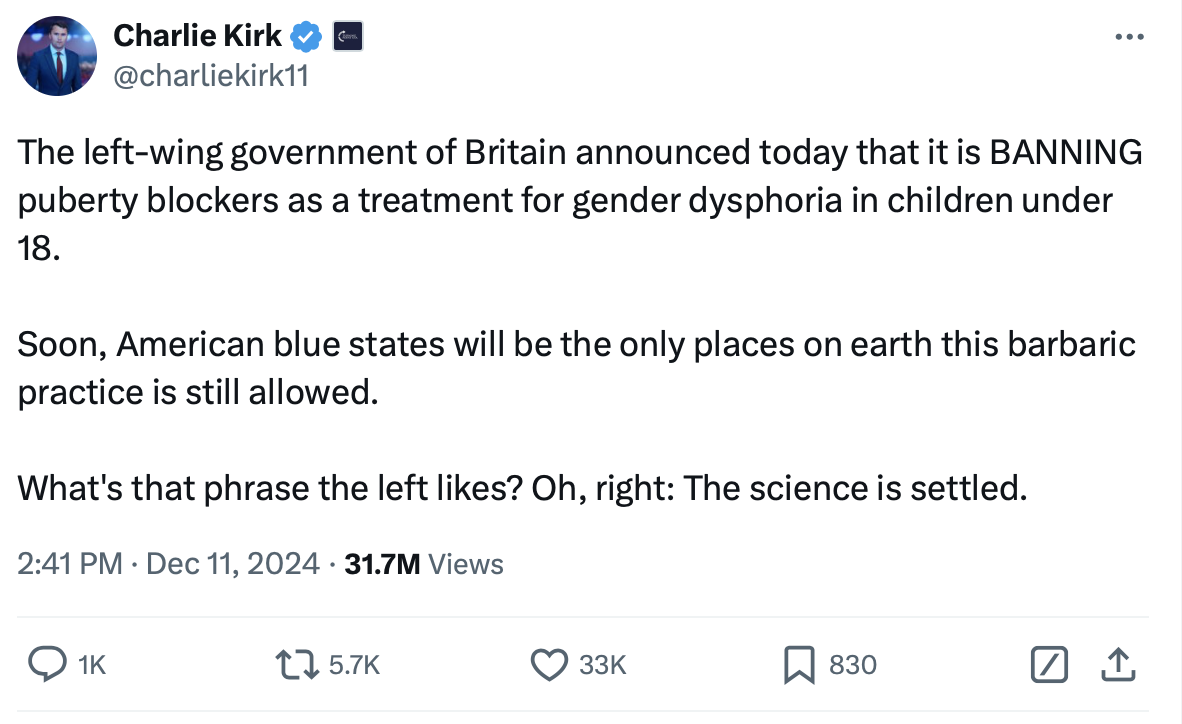Screen dimensions: 1182x724
Task: Click the paragraph about American blue states
Action: coord(576,367)
